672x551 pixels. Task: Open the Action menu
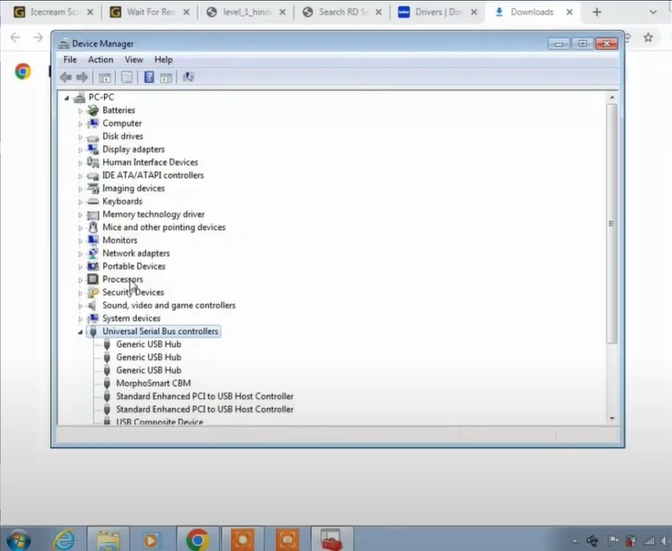[100, 60]
